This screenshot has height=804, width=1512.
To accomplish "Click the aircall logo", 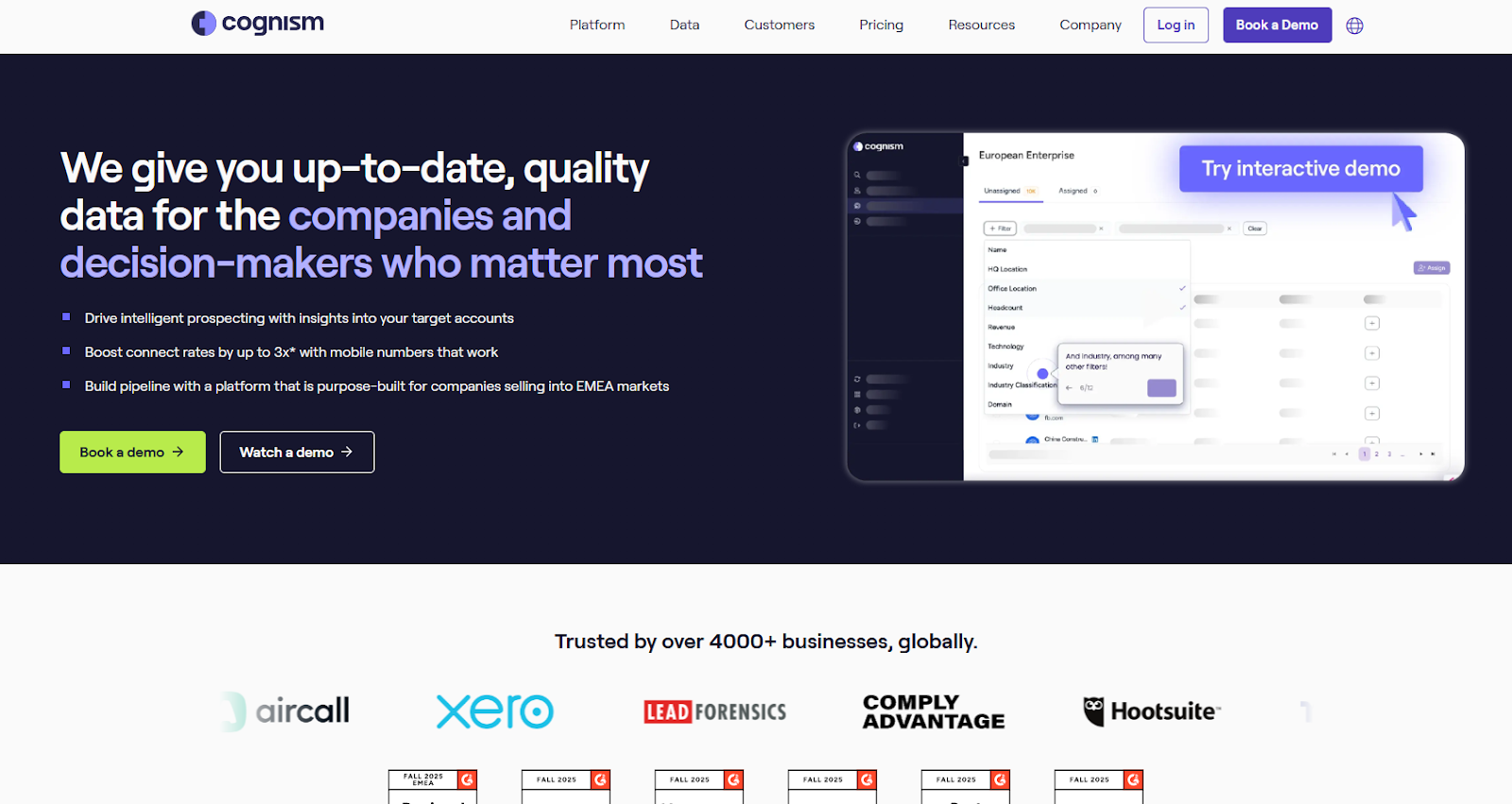I will coord(286,710).
